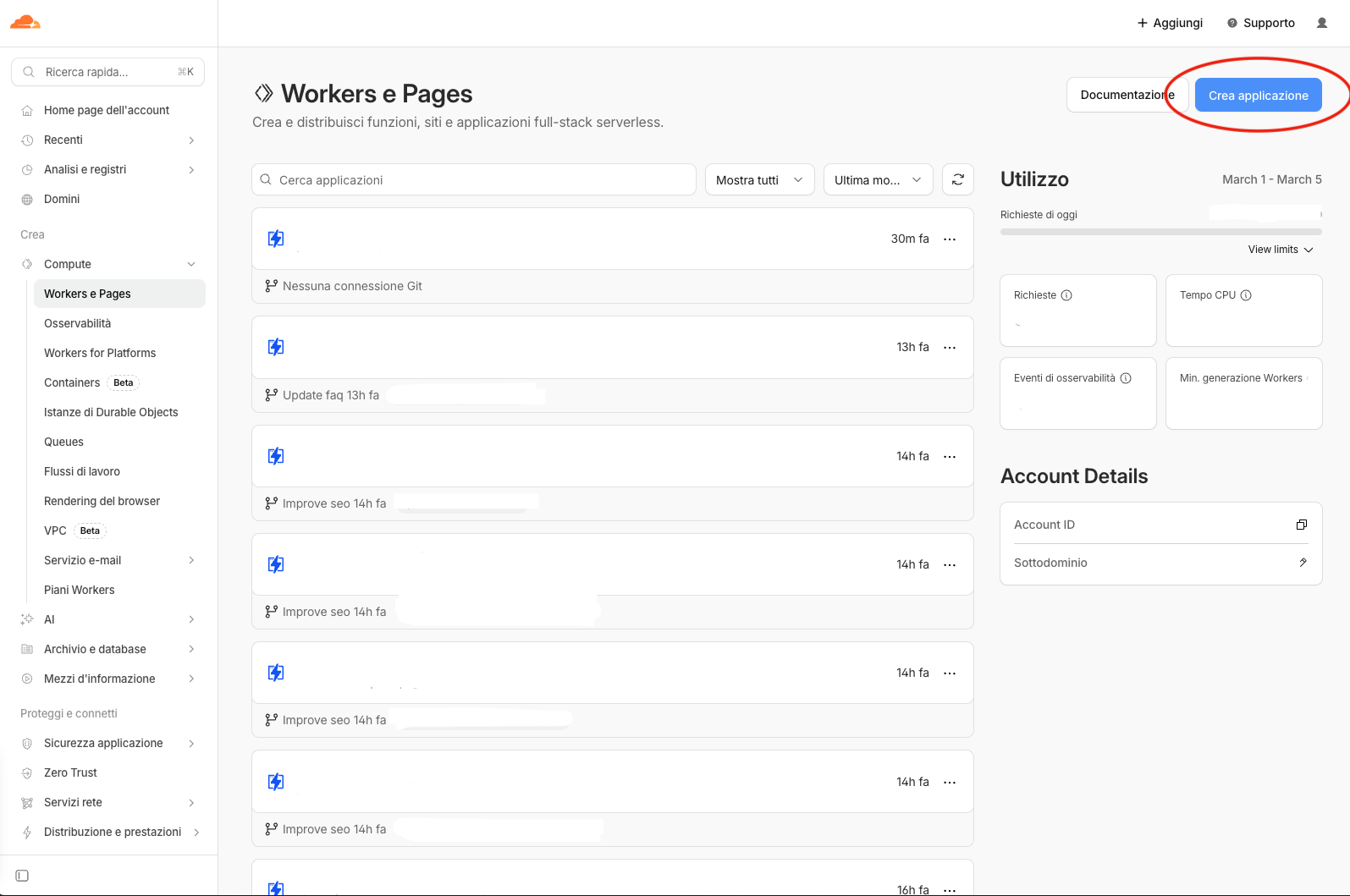
Task: Expand the Recenti menu
Action: click(x=191, y=140)
